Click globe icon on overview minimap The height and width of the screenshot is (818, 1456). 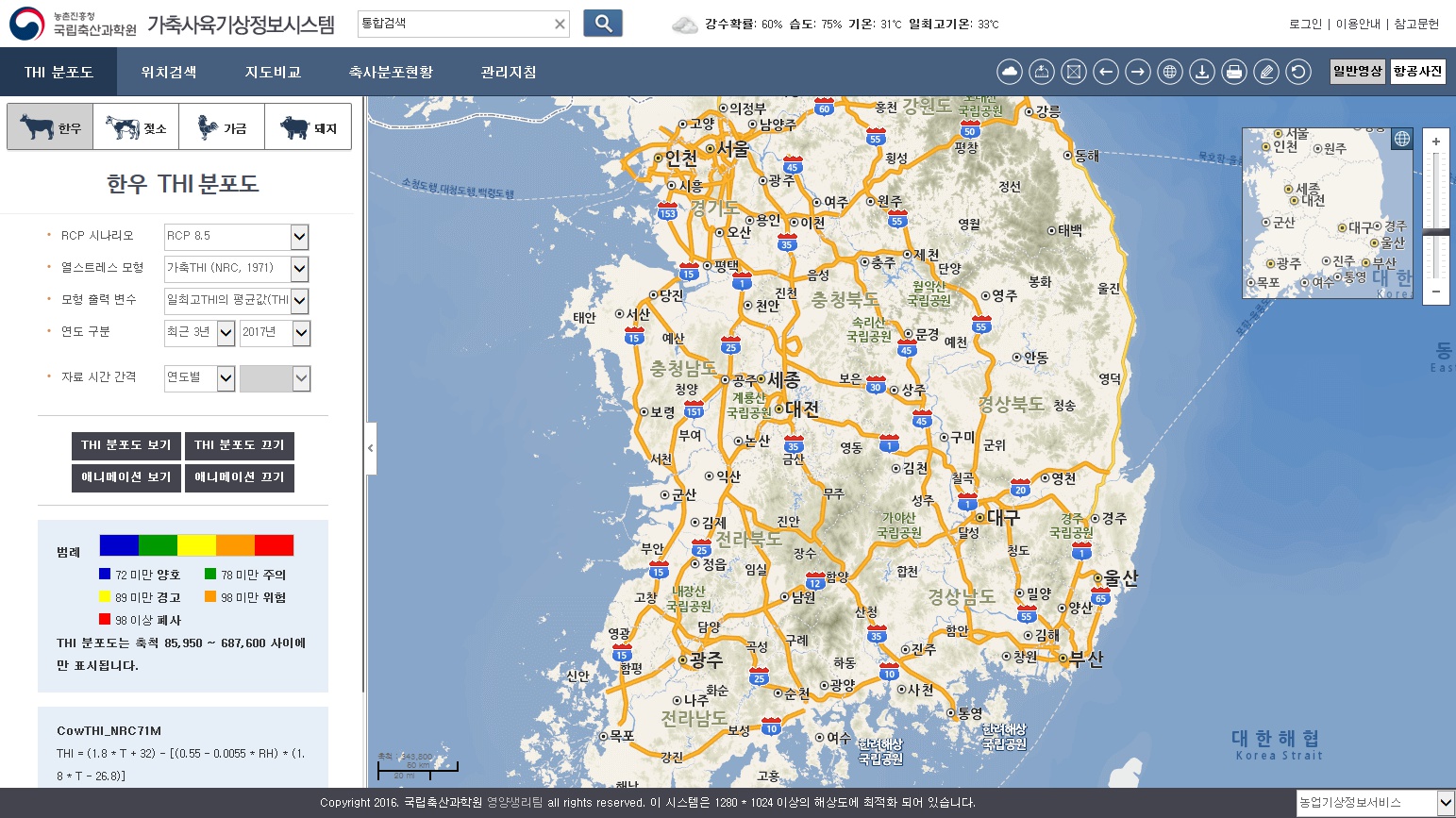point(1402,139)
